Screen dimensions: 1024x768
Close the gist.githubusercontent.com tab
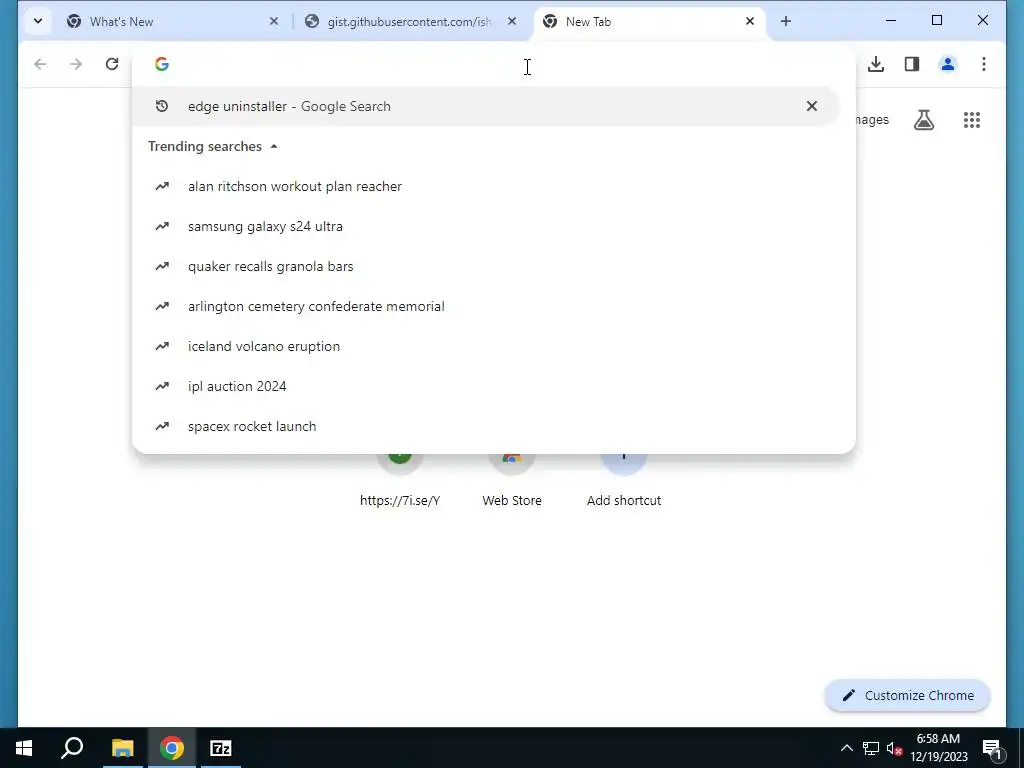click(512, 22)
